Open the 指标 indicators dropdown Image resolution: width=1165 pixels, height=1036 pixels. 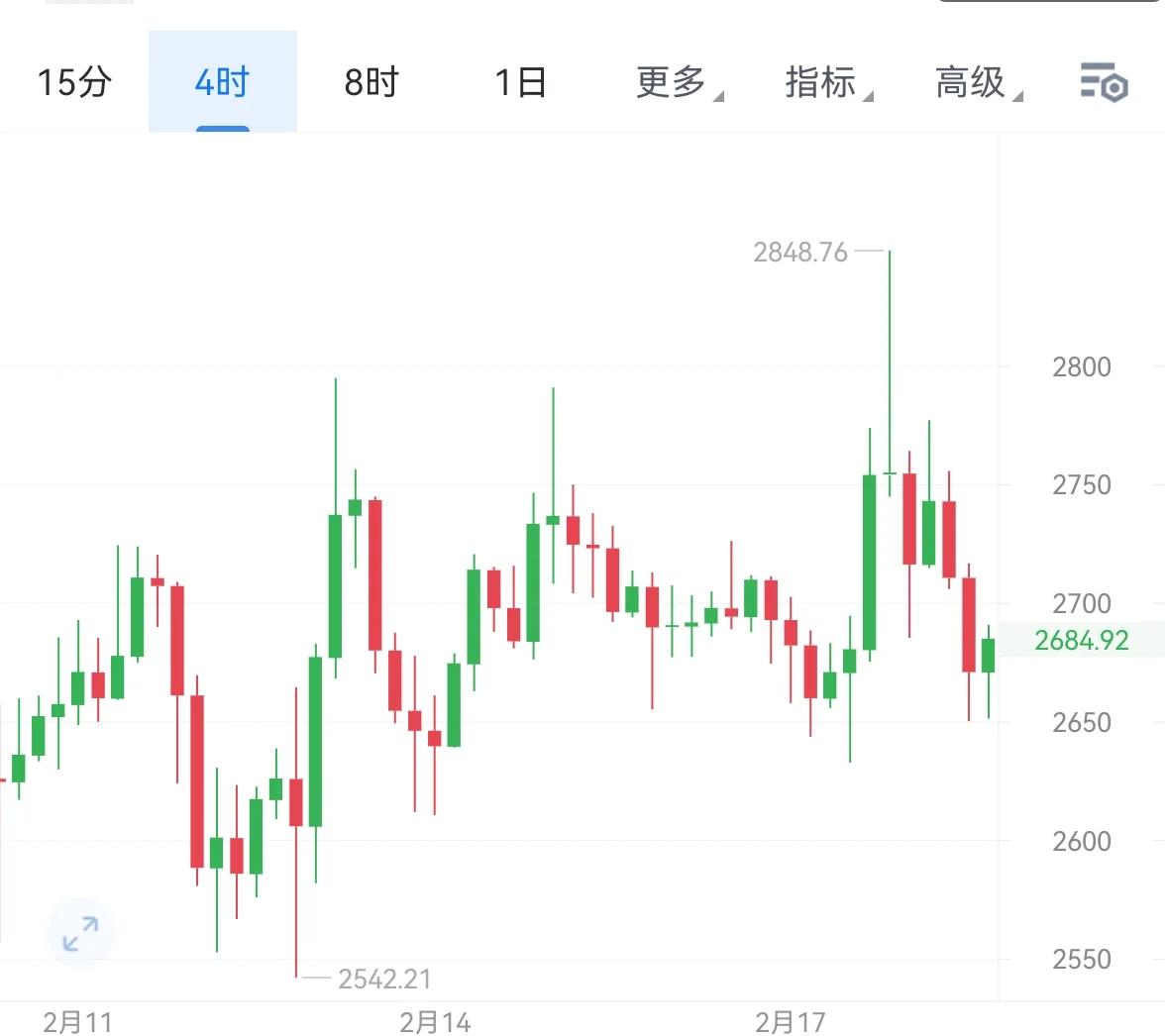point(820,84)
